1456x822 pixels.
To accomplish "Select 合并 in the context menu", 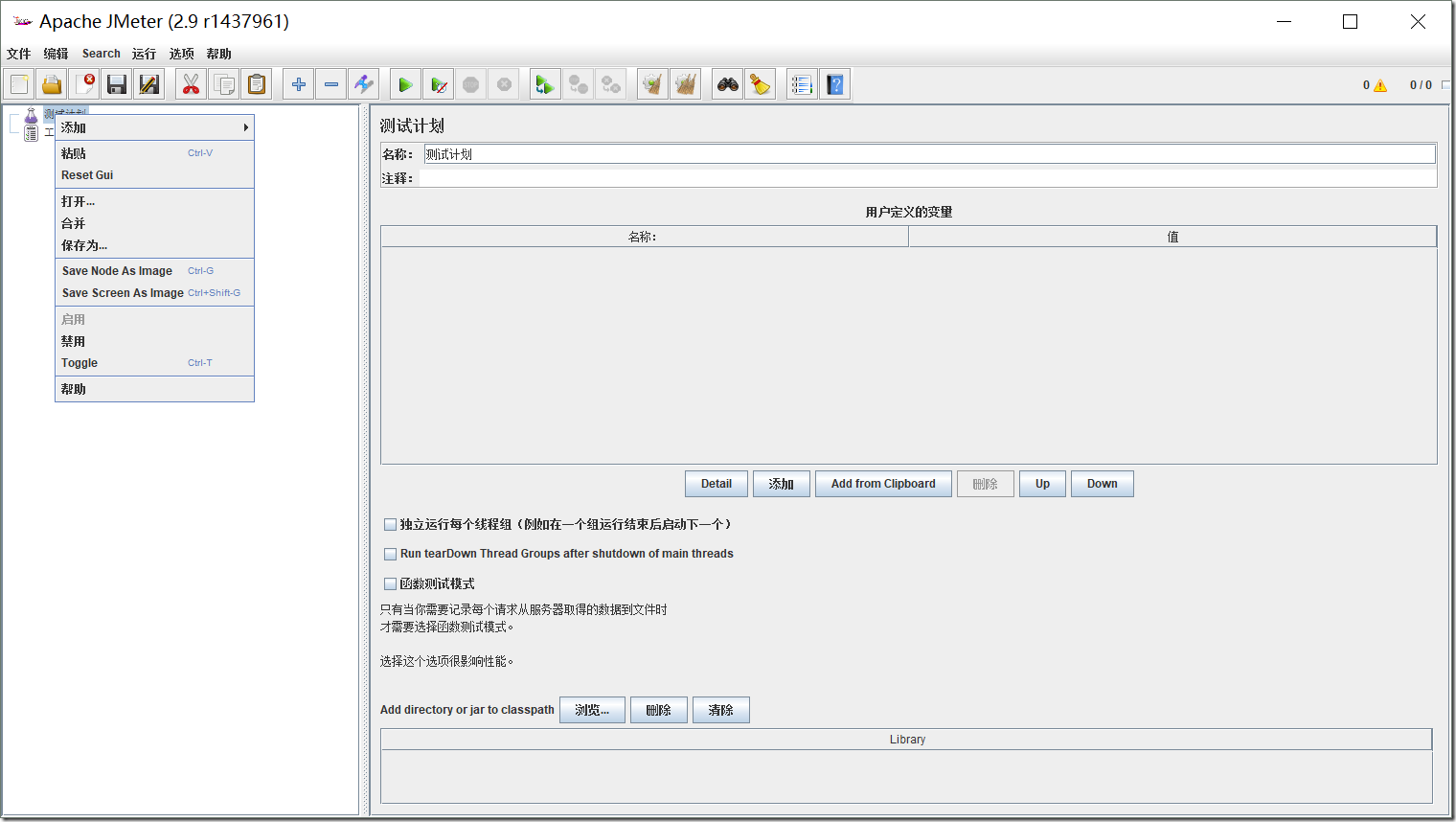I will pos(154,223).
